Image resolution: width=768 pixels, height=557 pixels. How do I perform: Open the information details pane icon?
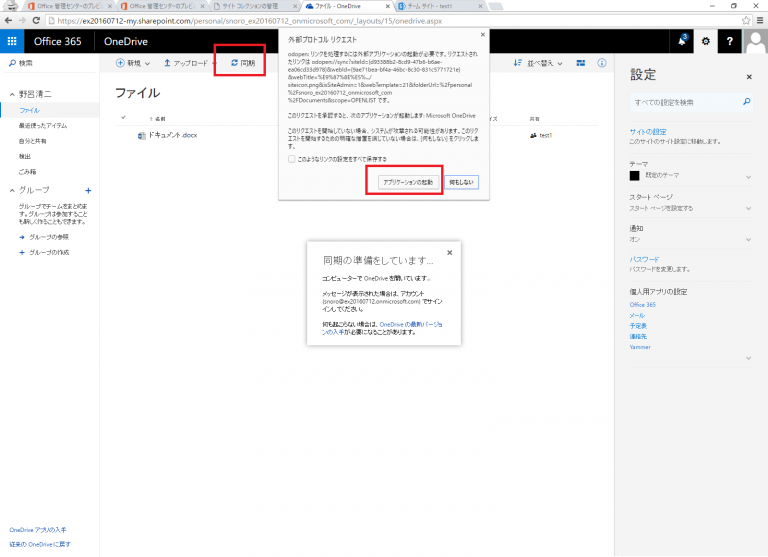(x=601, y=63)
